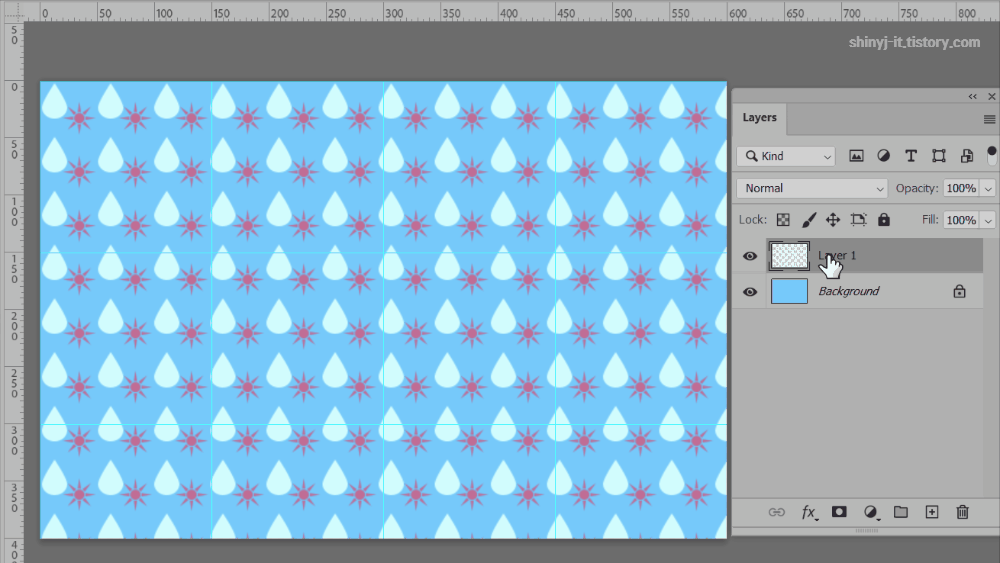Prevent auto-nesting artboard lock icon
This screenshot has height=563, width=1000.
[x=858, y=220]
